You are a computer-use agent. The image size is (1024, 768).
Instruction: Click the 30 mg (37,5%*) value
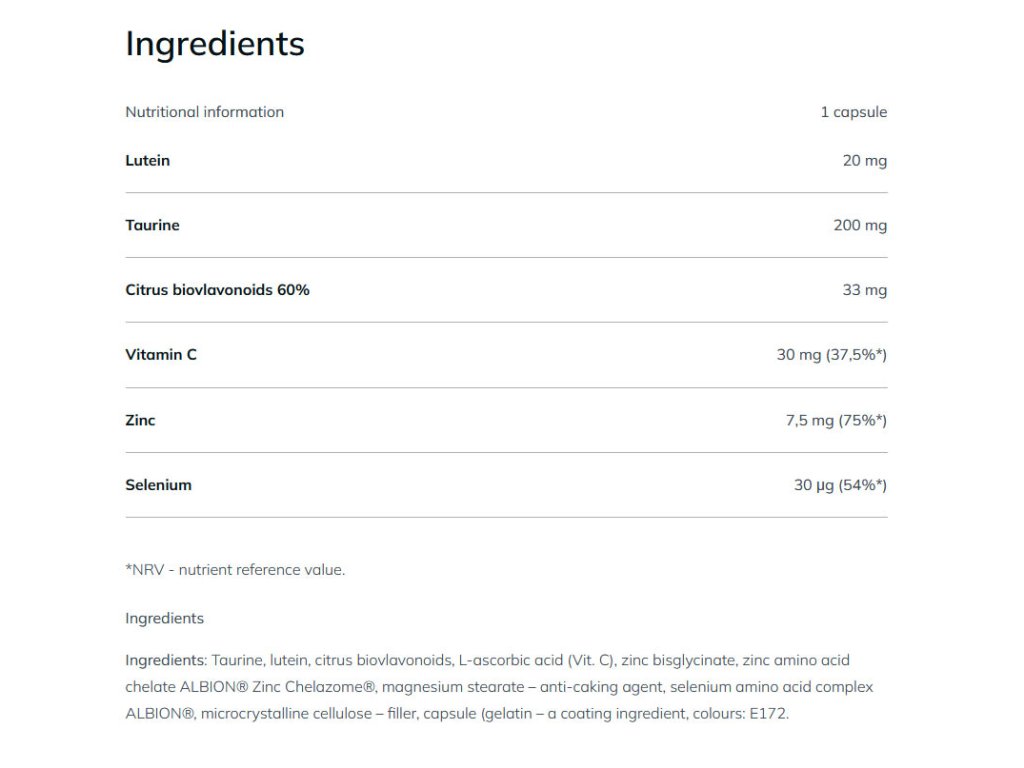[831, 354]
